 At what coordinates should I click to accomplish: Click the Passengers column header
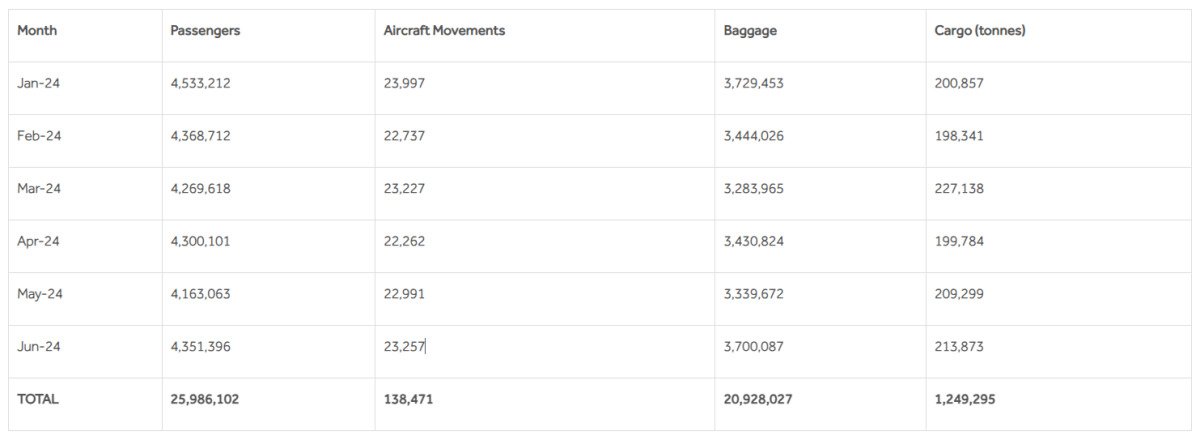coord(205,31)
